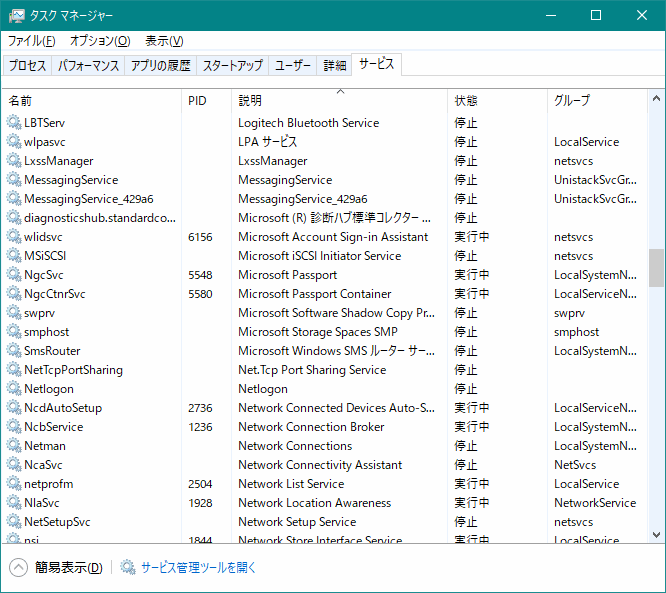Select the サービス tab
The image size is (666, 593).
coord(376,64)
